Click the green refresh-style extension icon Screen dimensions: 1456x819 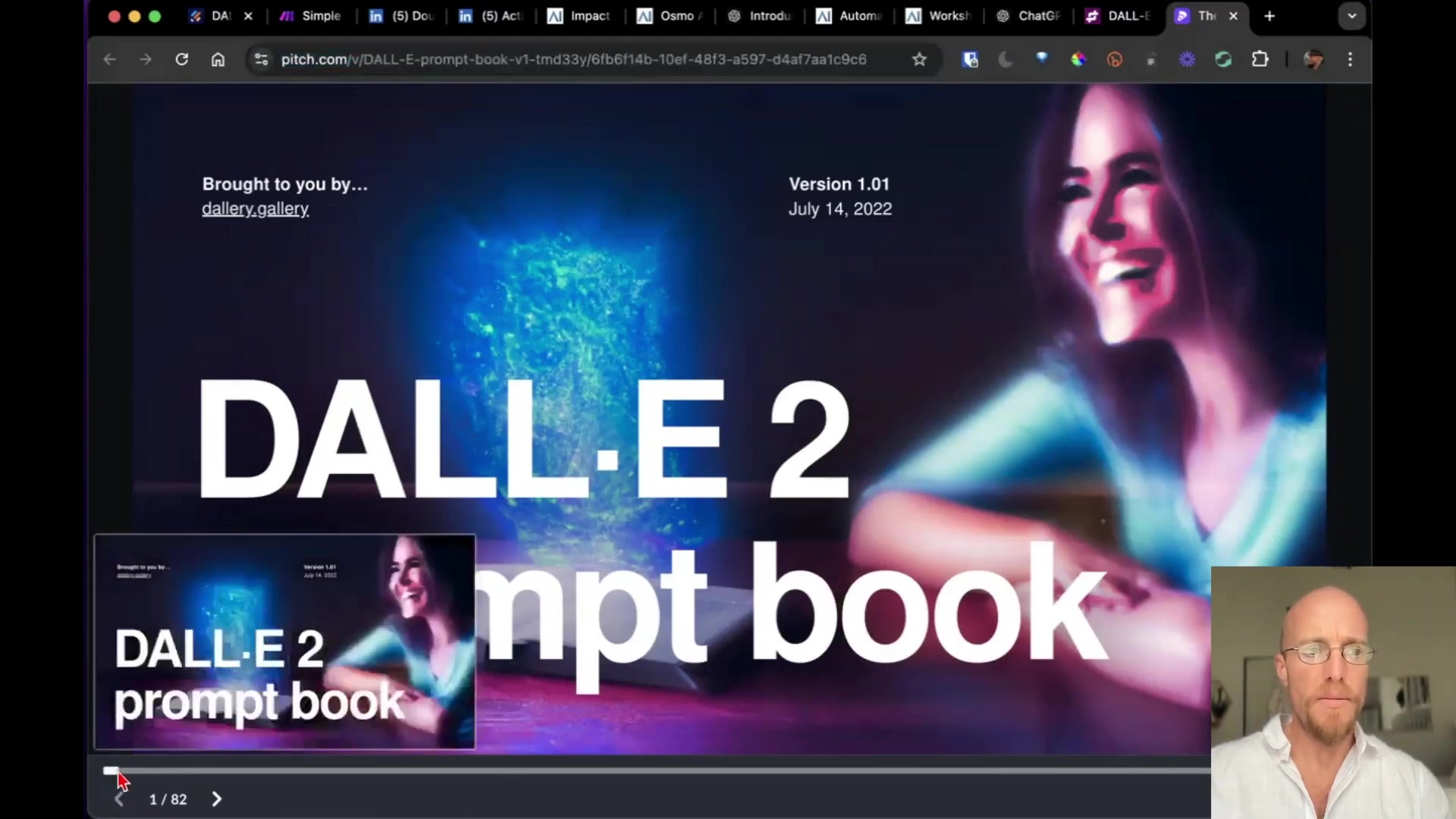coord(1223,59)
